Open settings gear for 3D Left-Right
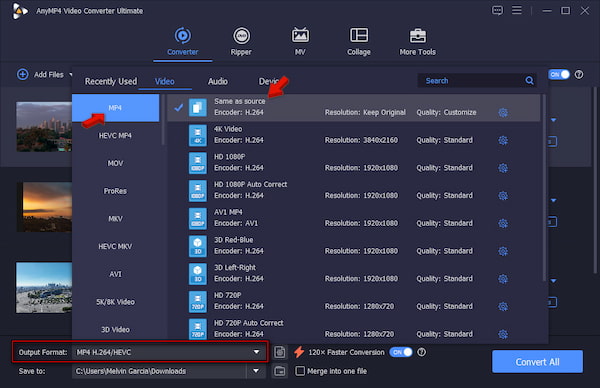600x388 pixels. [503, 279]
